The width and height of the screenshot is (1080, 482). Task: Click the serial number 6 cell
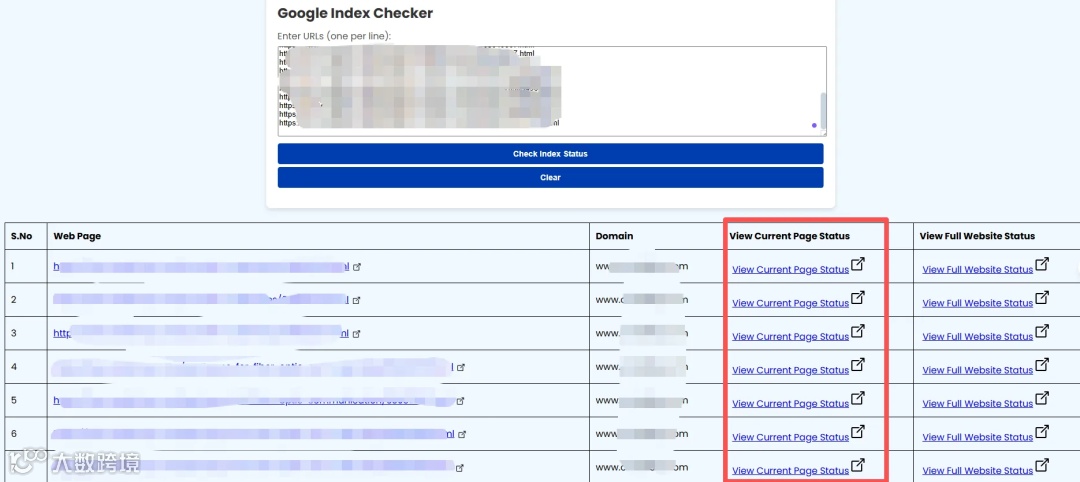coord(26,434)
